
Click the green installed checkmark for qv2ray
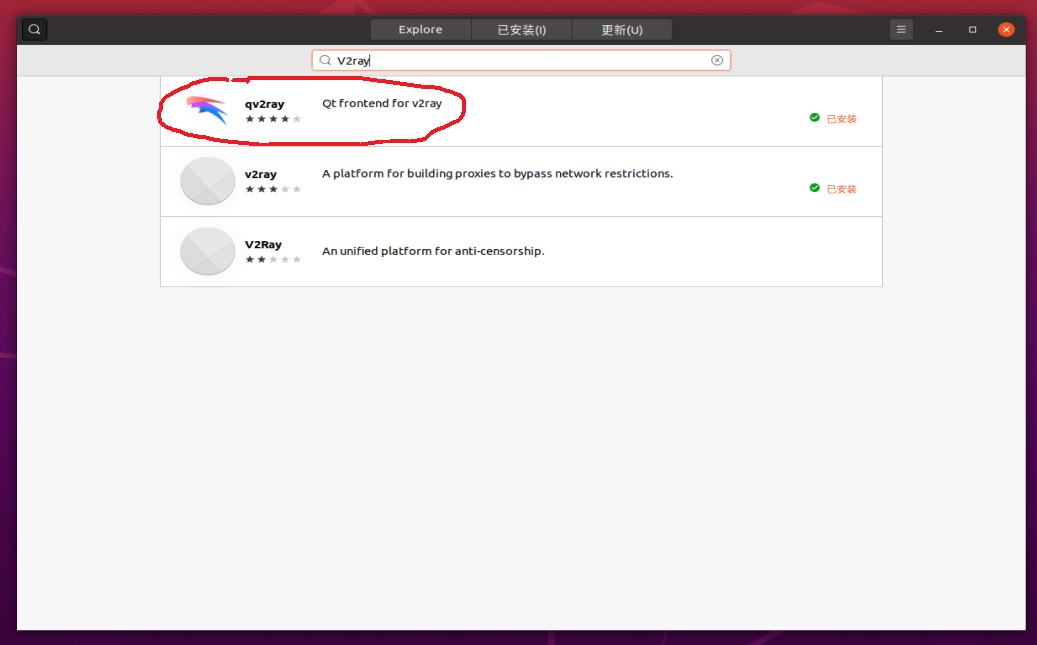pyautogui.click(x=815, y=117)
